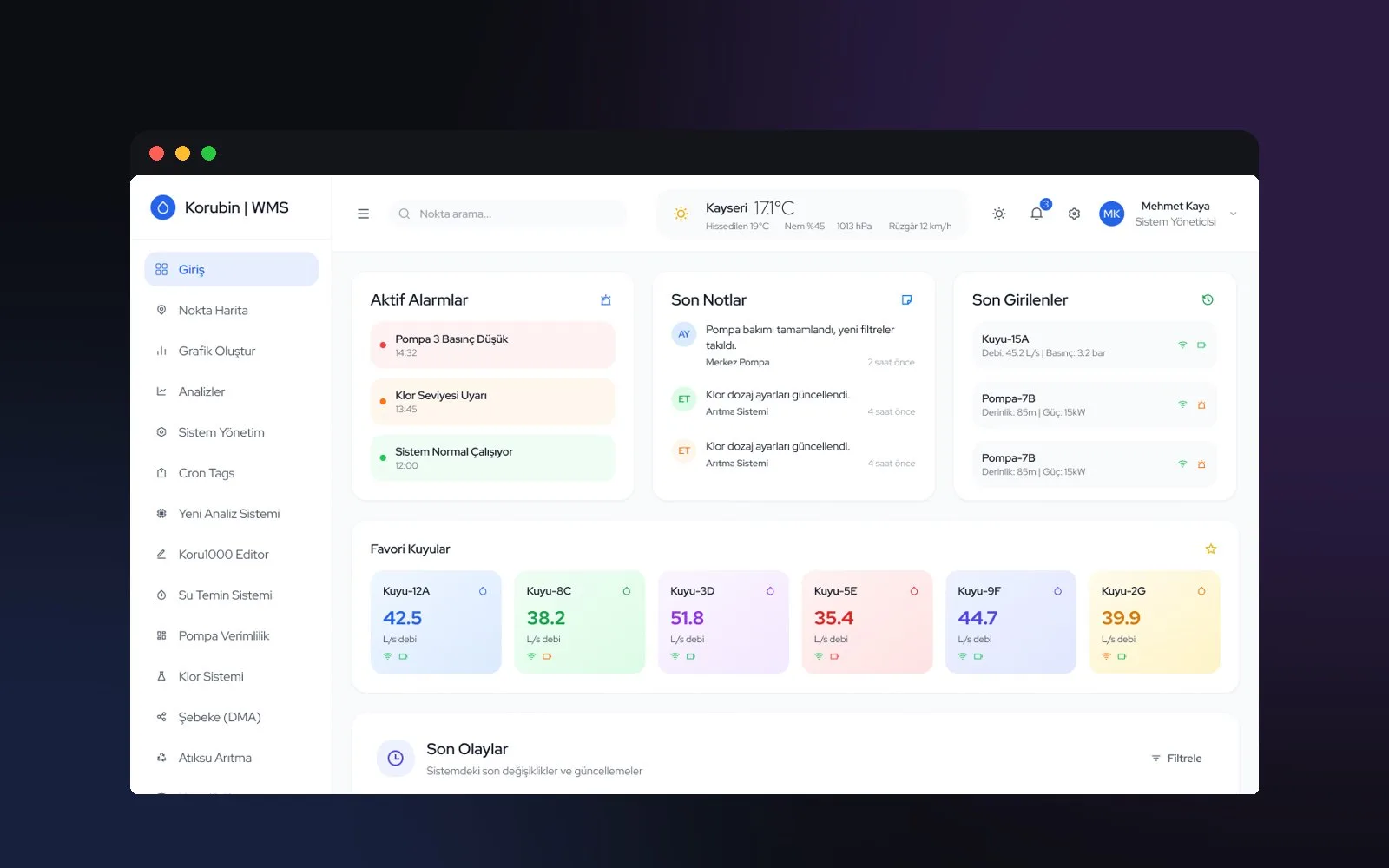Screen dimensions: 1389x868
Task: Click the battery icon on Kuyu-15A row
Action: click(x=1201, y=345)
